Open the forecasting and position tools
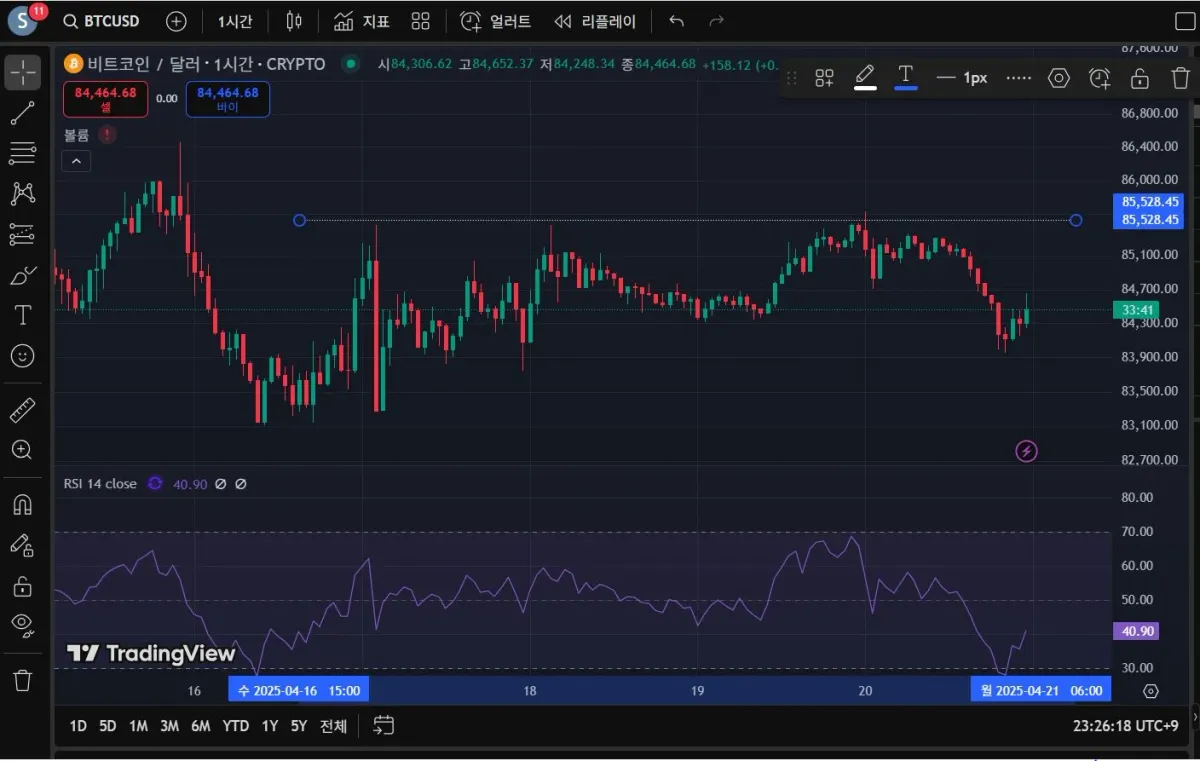 tap(22, 234)
